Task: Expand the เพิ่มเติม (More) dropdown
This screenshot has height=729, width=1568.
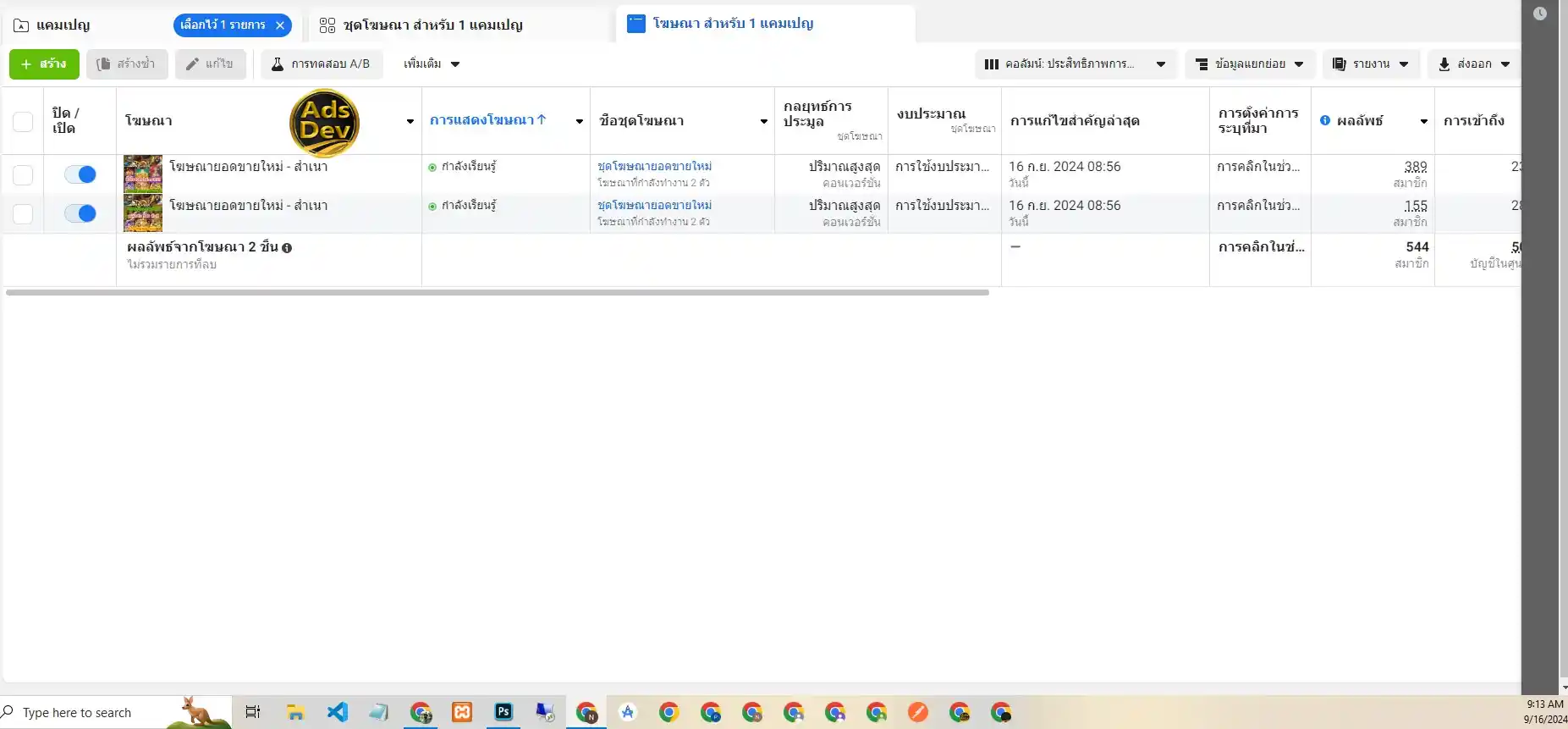Action: click(432, 64)
